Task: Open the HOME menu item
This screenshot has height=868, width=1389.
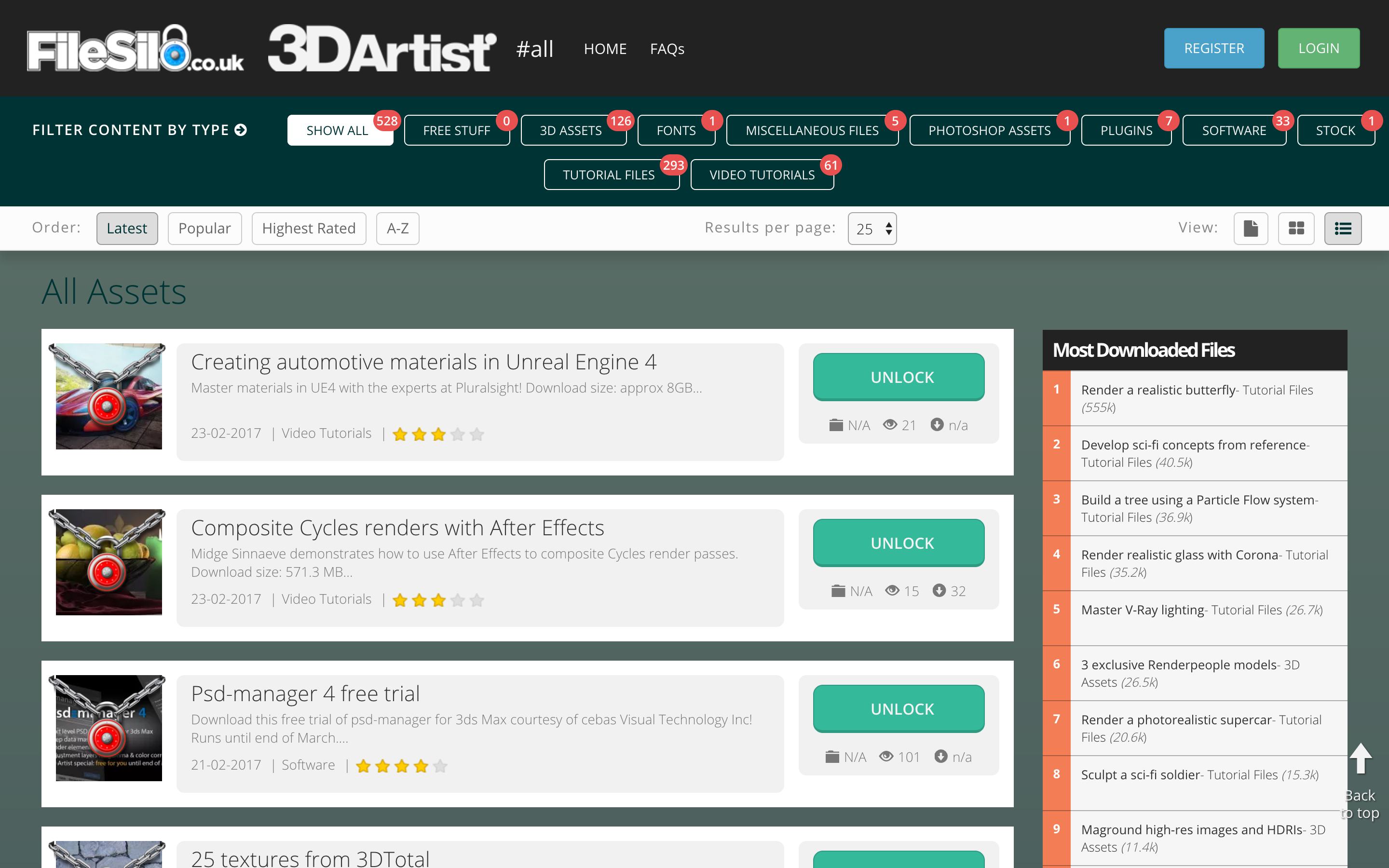Action: coord(605,49)
